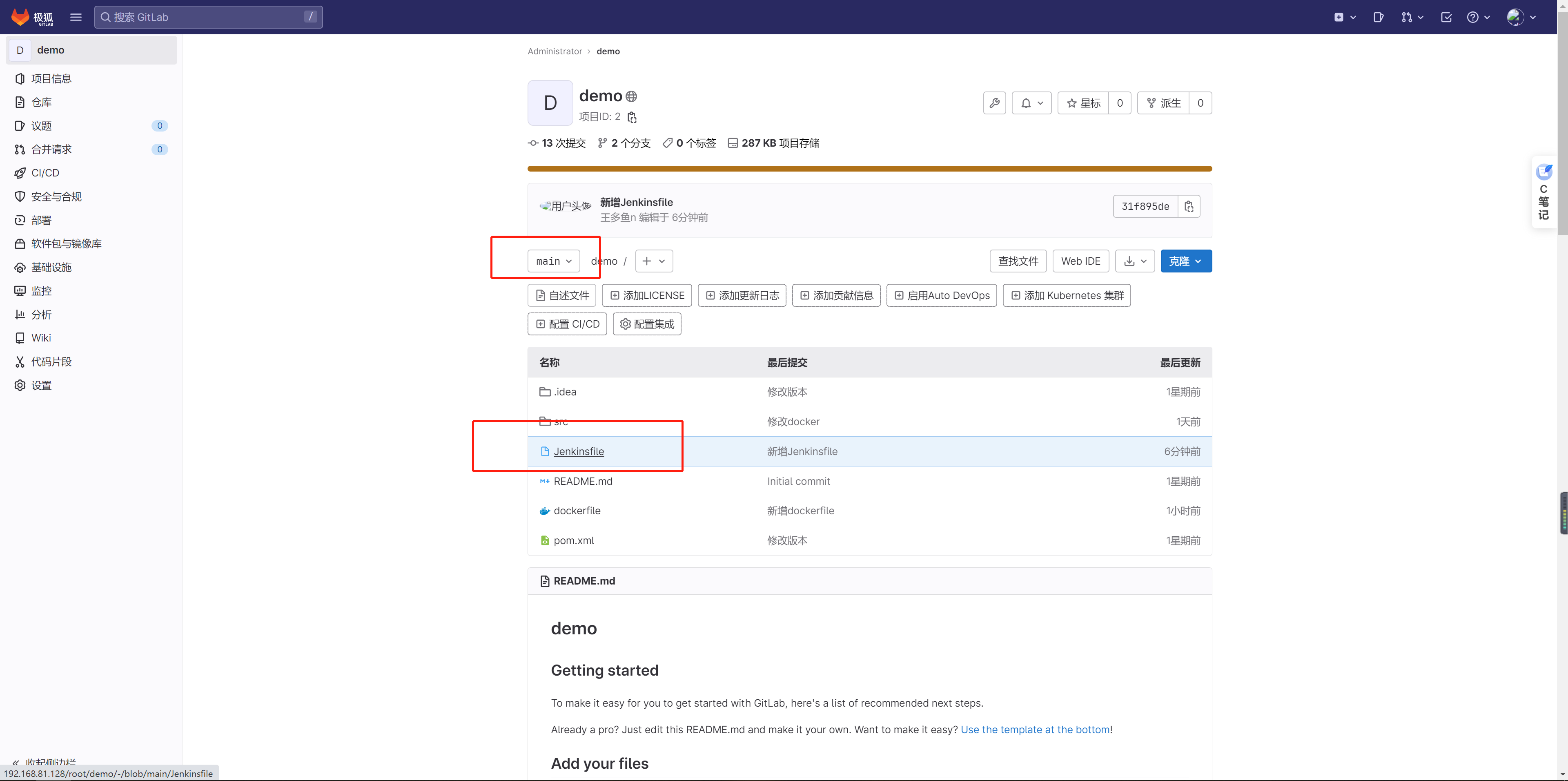Image resolution: width=1568 pixels, height=781 pixels.
Task: Open the to-do list icon
Action: [x=1446, y=17]
